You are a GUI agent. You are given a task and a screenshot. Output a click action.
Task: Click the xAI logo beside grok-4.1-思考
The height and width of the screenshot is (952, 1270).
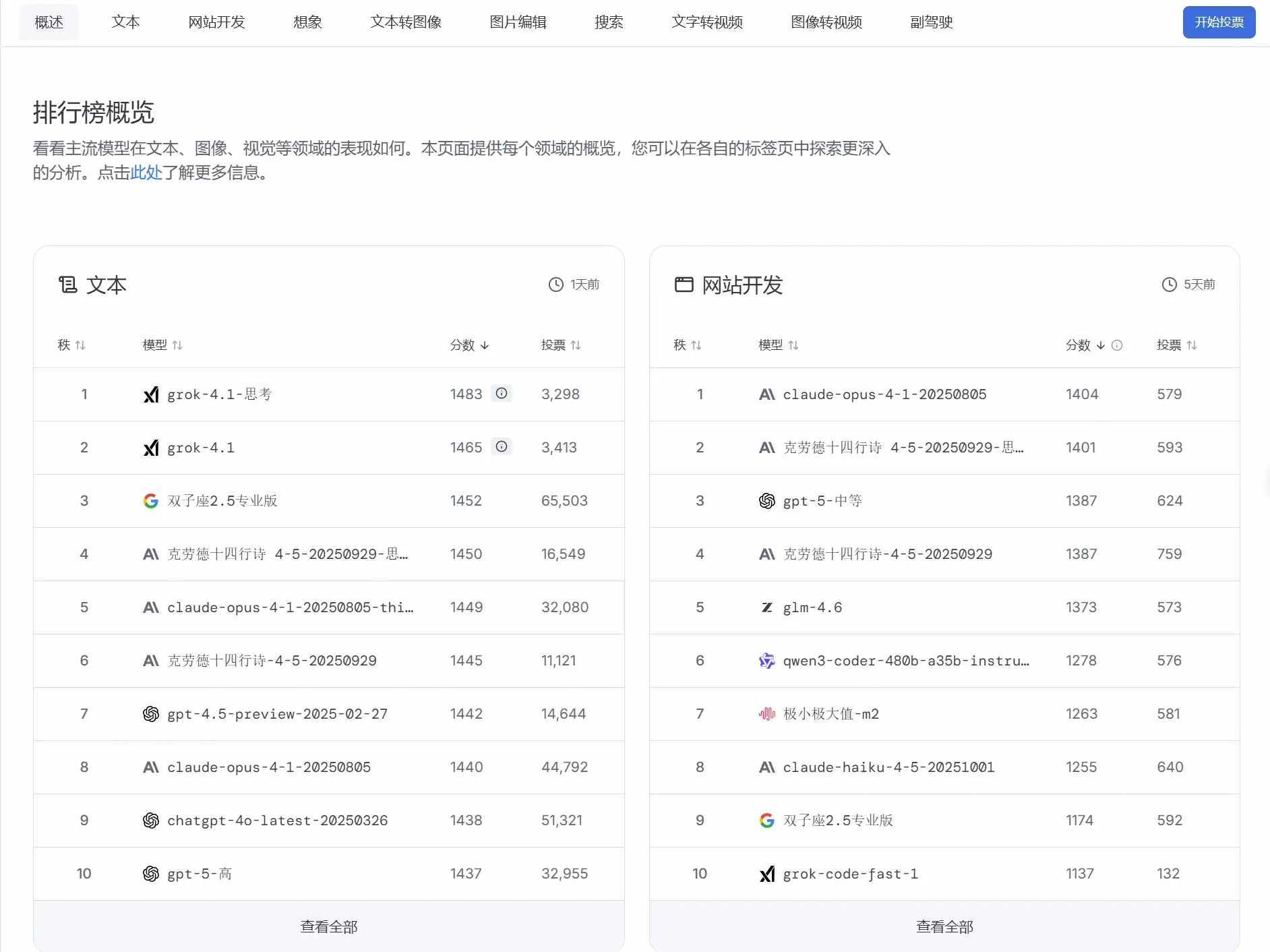point(151,394)
